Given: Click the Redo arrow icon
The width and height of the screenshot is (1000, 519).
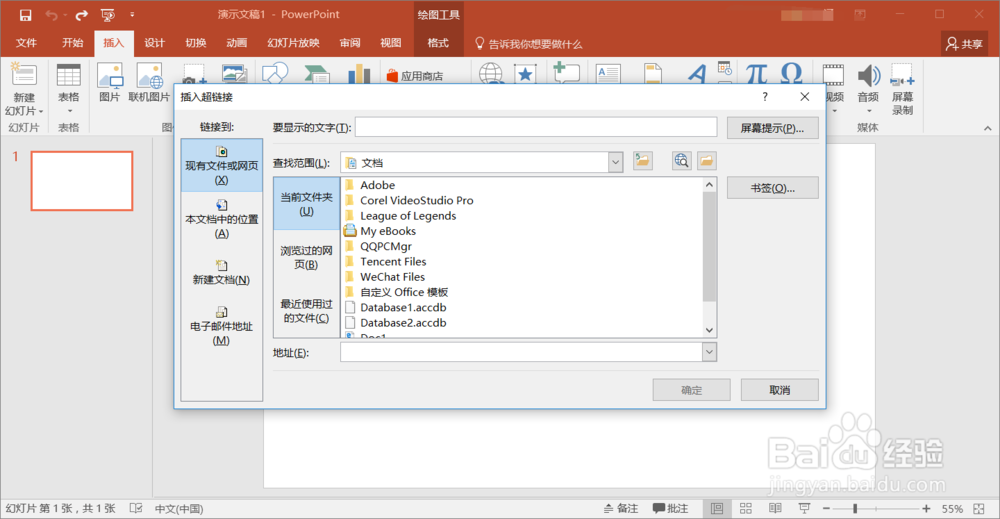Looking at the screenshot, I should (x=82, y=15).
